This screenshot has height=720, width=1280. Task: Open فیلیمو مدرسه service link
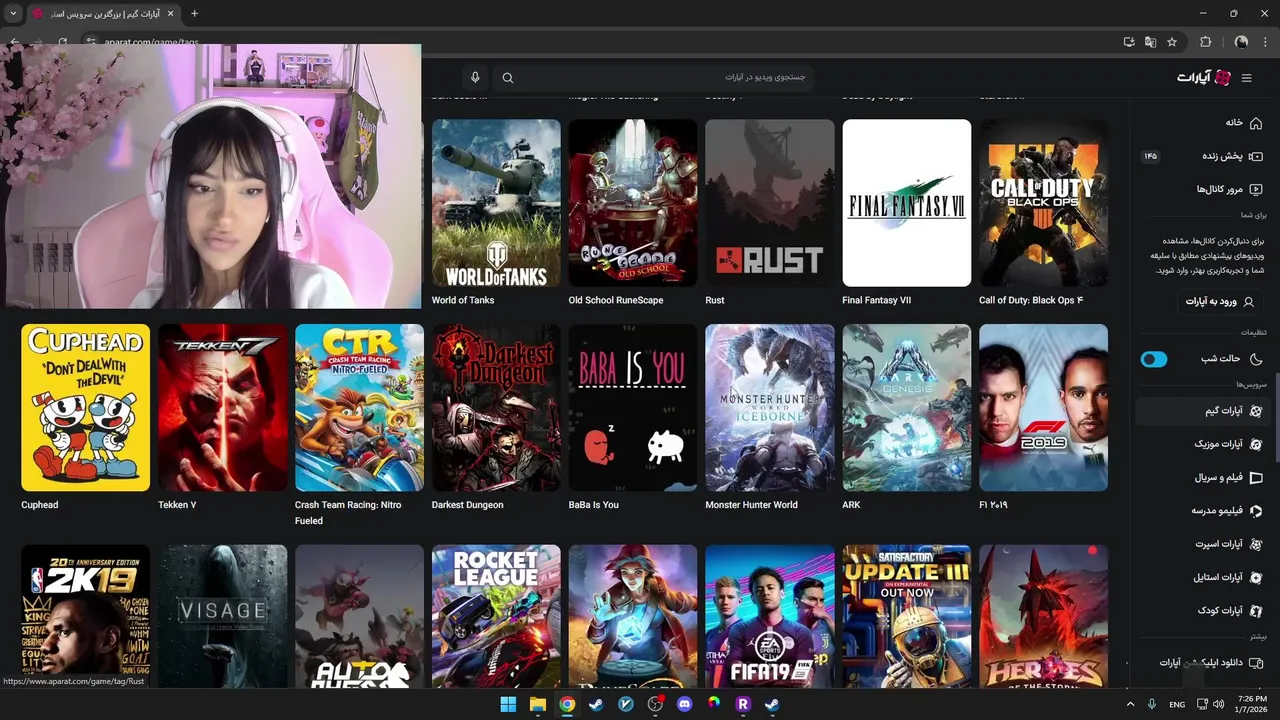1203,511
